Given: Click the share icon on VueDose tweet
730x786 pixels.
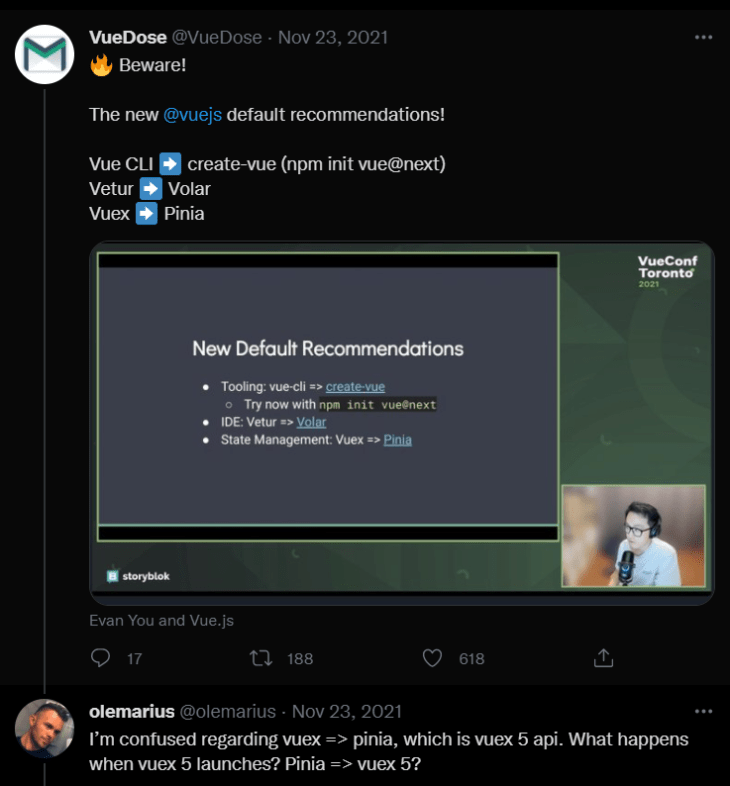Looking at the screenshot, I should pos(603,658).
